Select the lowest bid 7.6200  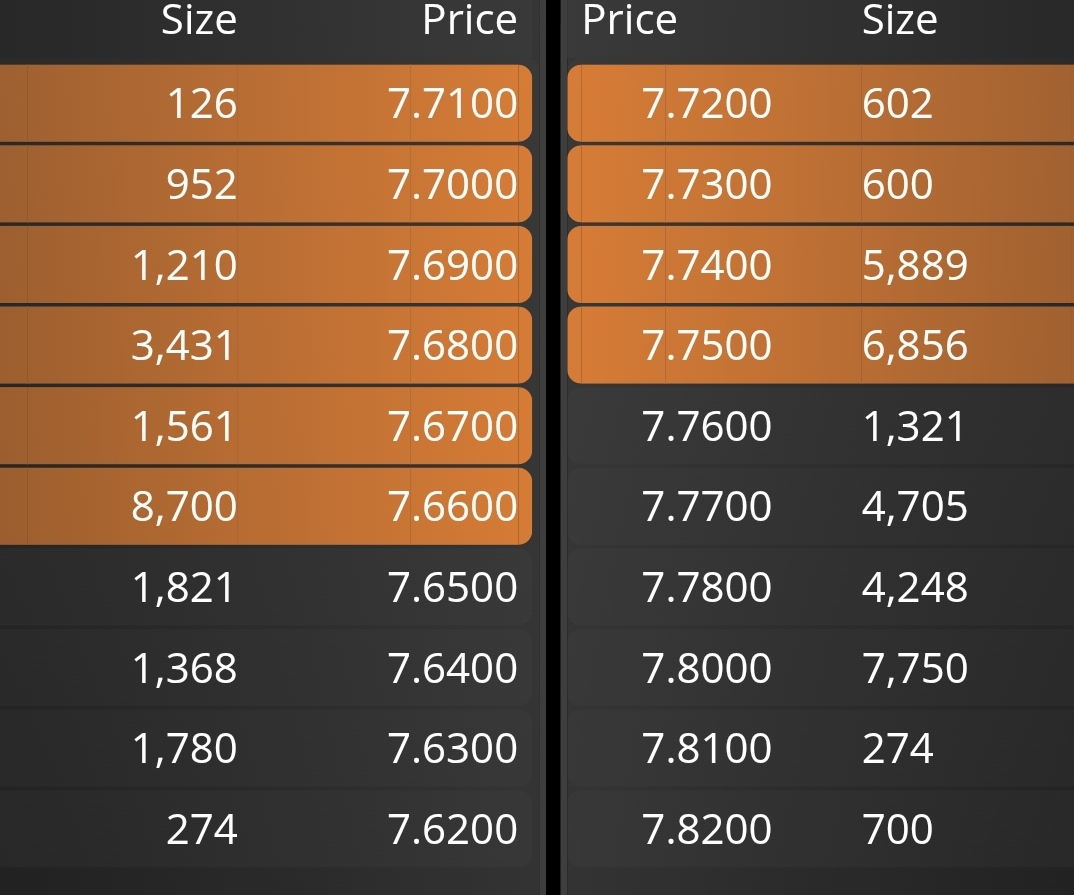266,829
